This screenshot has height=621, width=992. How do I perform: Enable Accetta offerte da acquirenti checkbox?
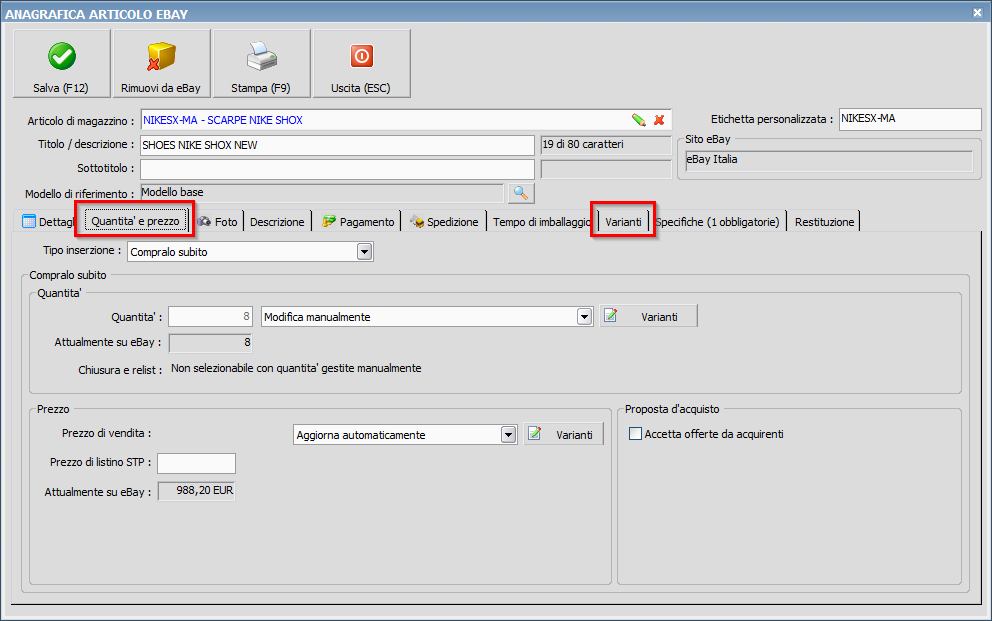(x=635, y=434)
